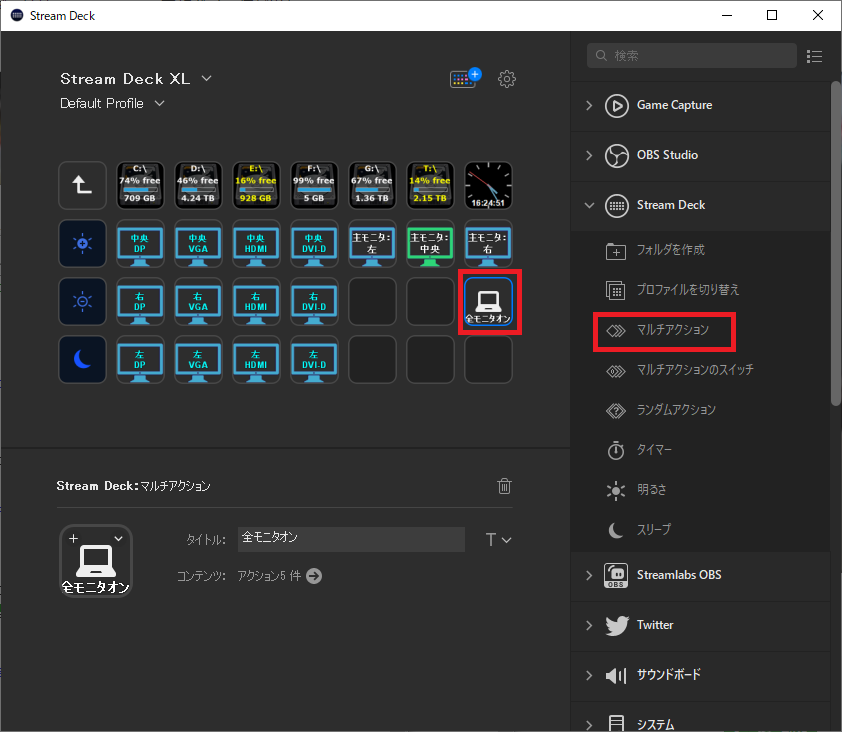Click the trash icon to delete the multi action
This screenshot has width=842, height=732.
tap(504, 485)
